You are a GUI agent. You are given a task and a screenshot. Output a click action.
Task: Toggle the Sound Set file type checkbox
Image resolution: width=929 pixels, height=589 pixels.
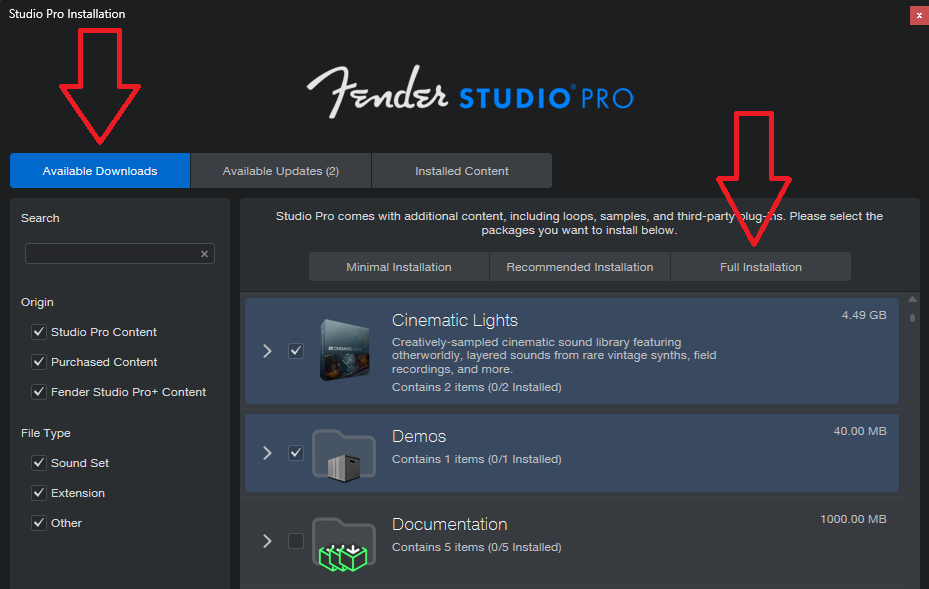coord(39,463)
